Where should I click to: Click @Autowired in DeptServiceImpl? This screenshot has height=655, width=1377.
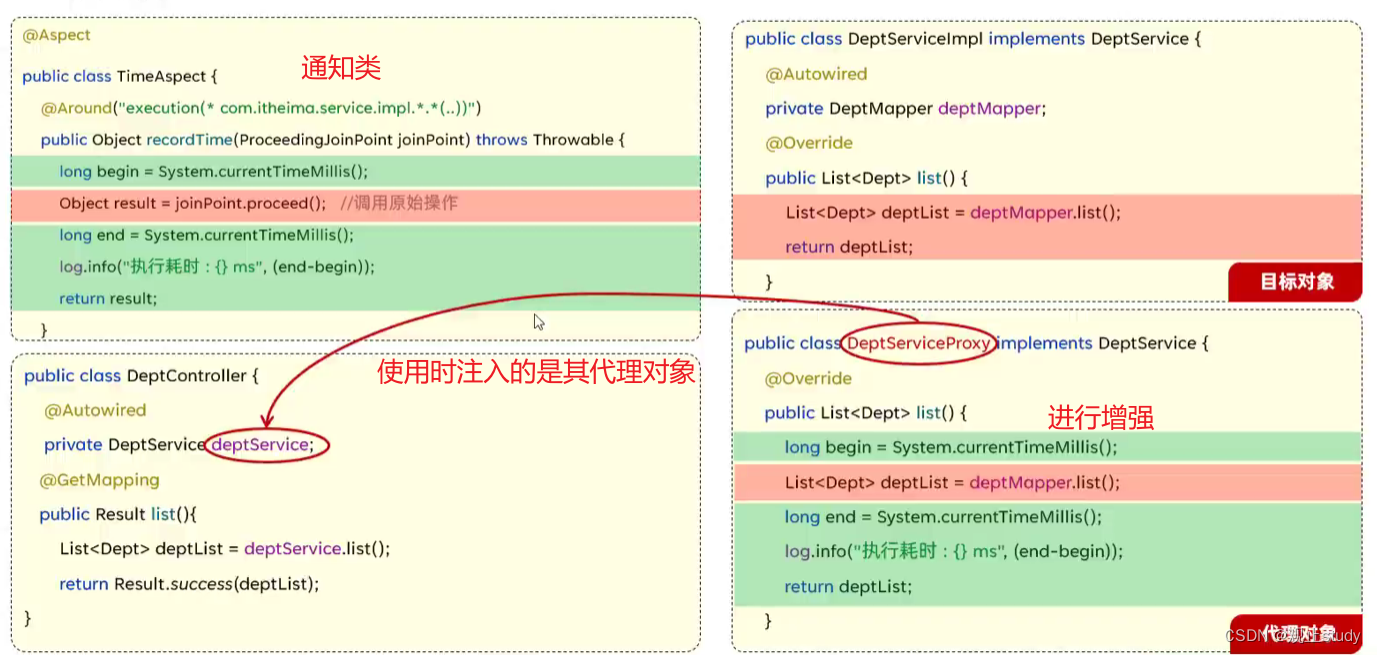[x=816, y=74]
